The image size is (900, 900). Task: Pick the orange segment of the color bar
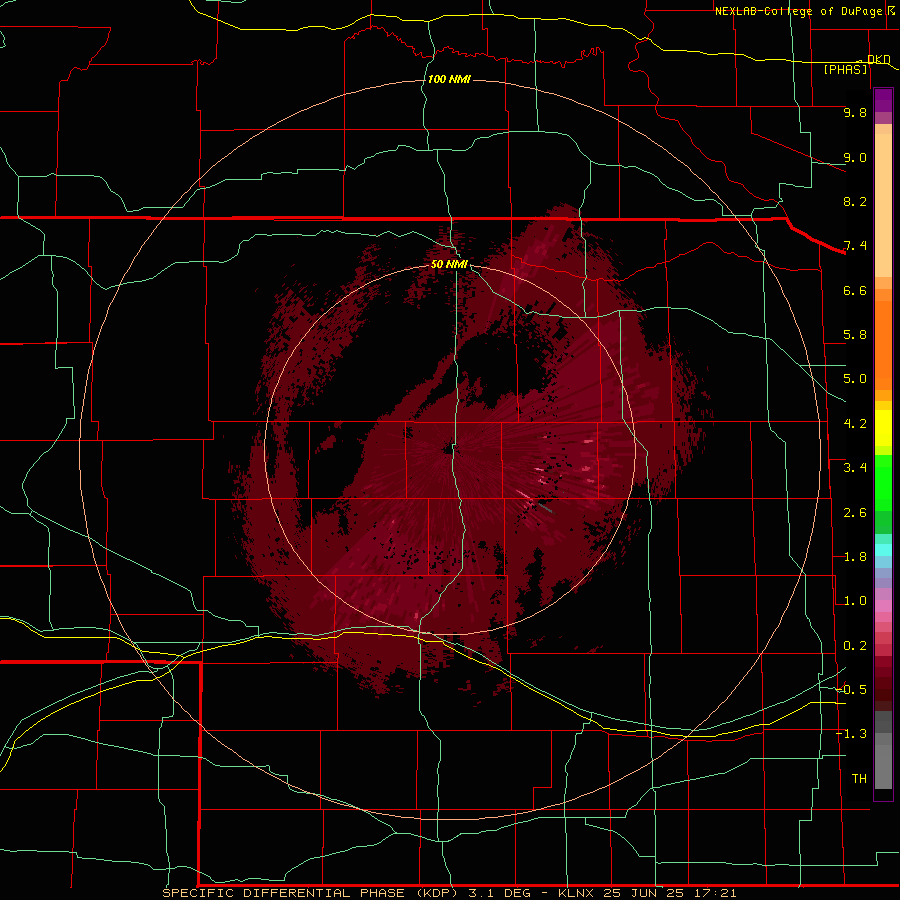click(883, 345)
